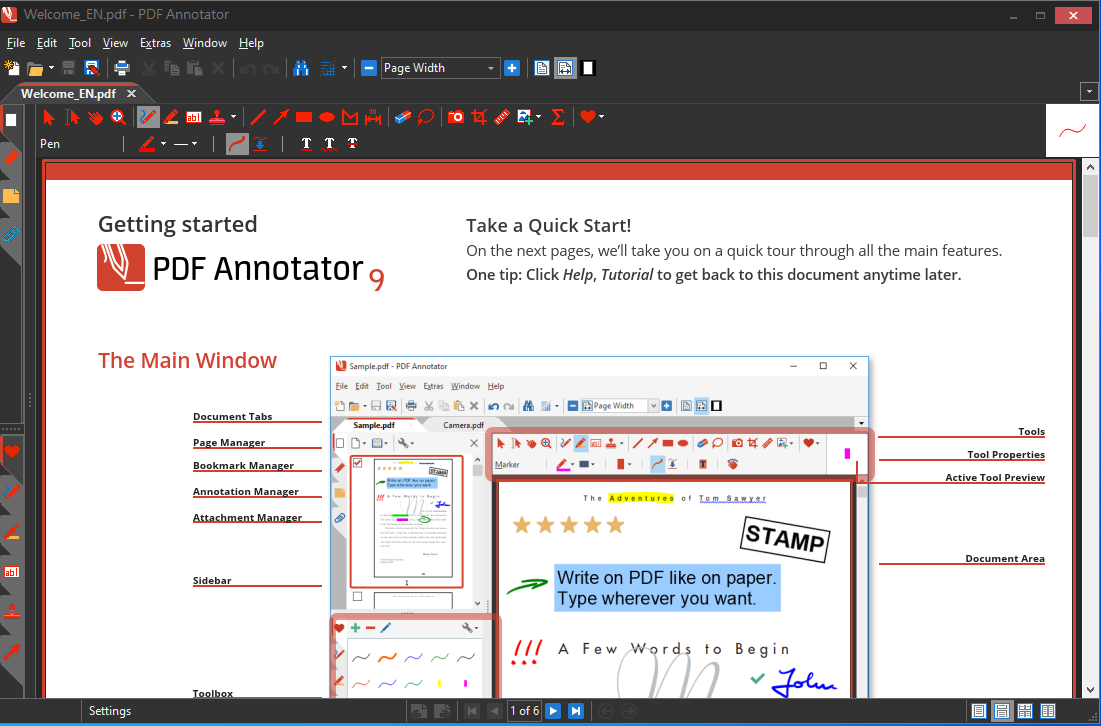This screenshot has width=1101, height=726.
Task: Expand the grid options dropdown arrow
Action: [x=344, y=68]
